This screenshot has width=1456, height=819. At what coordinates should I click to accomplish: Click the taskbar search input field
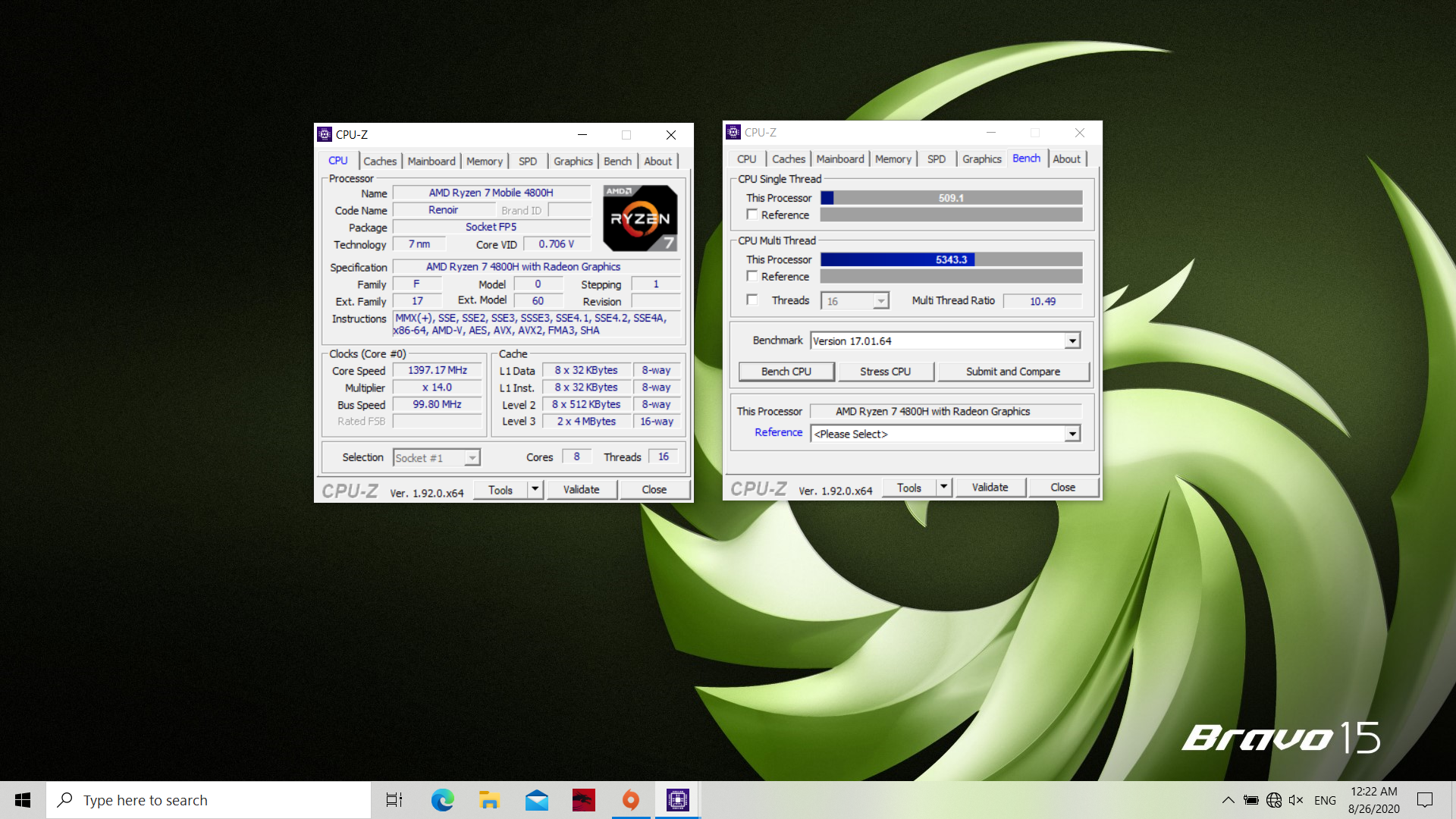209,800
